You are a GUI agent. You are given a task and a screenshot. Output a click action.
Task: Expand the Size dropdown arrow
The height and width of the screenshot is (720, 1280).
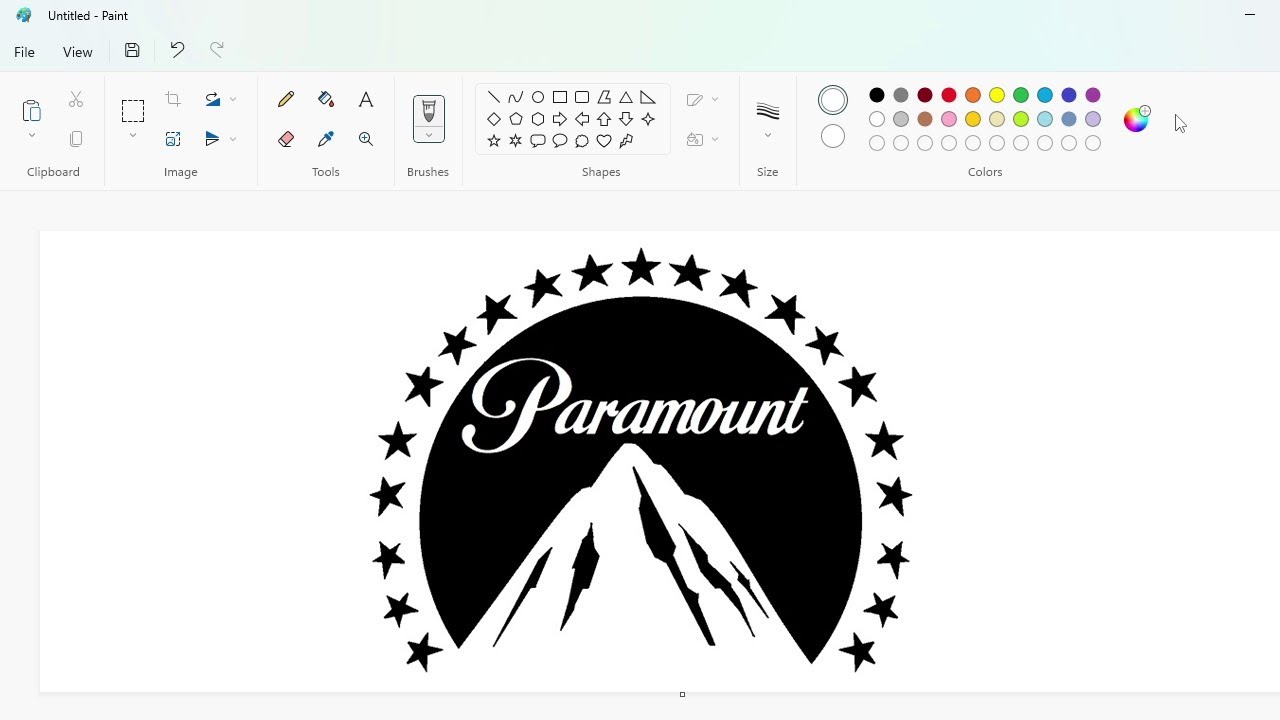pos(768,135)
